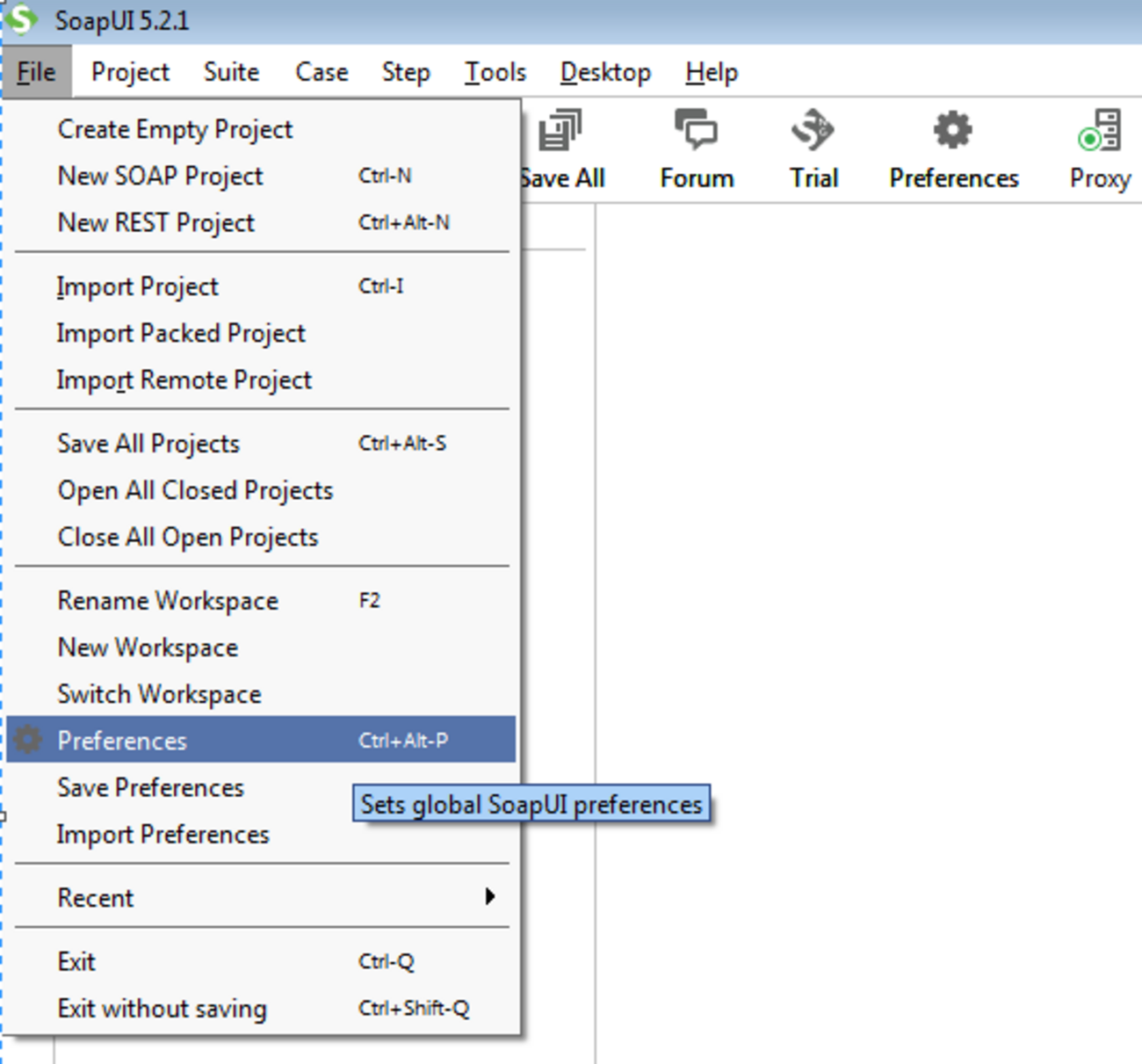
Task: Click the Trial toolbar icon
Action: coord(813,130)
